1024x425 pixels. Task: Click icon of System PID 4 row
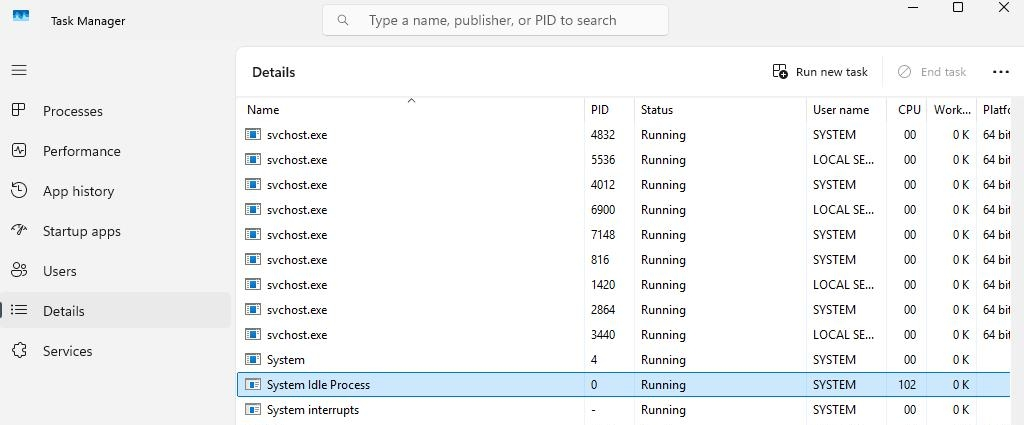253,360
